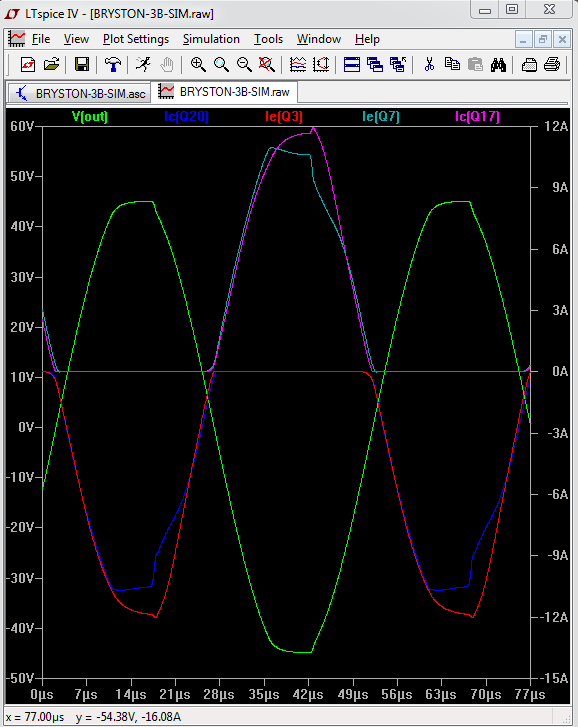Switch to the BRYSTON-3B-SIM.asc tab
Viewport: 578px width, 727px height.
79,93
